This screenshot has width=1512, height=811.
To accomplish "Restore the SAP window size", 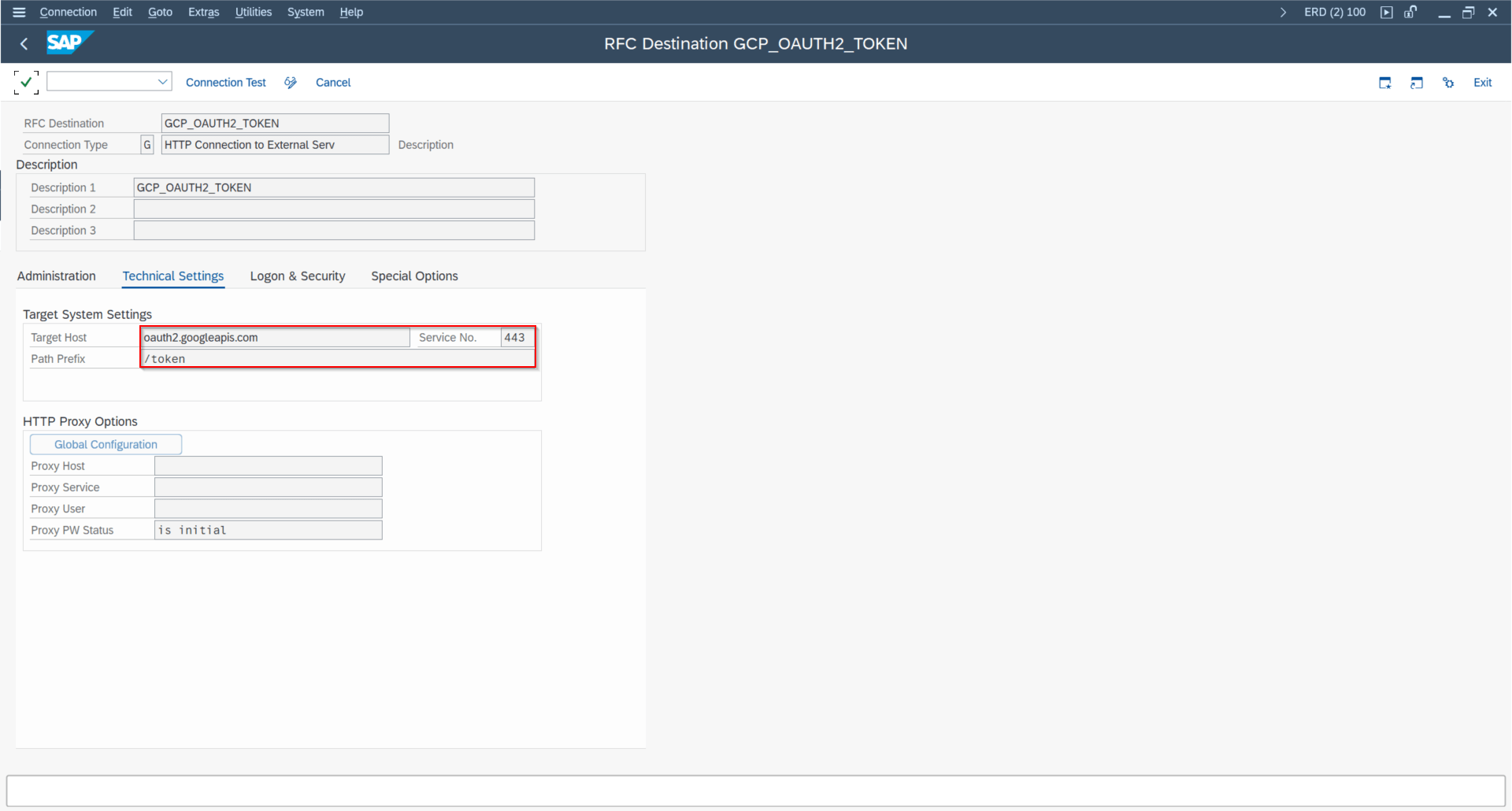I will (1468, 13).
